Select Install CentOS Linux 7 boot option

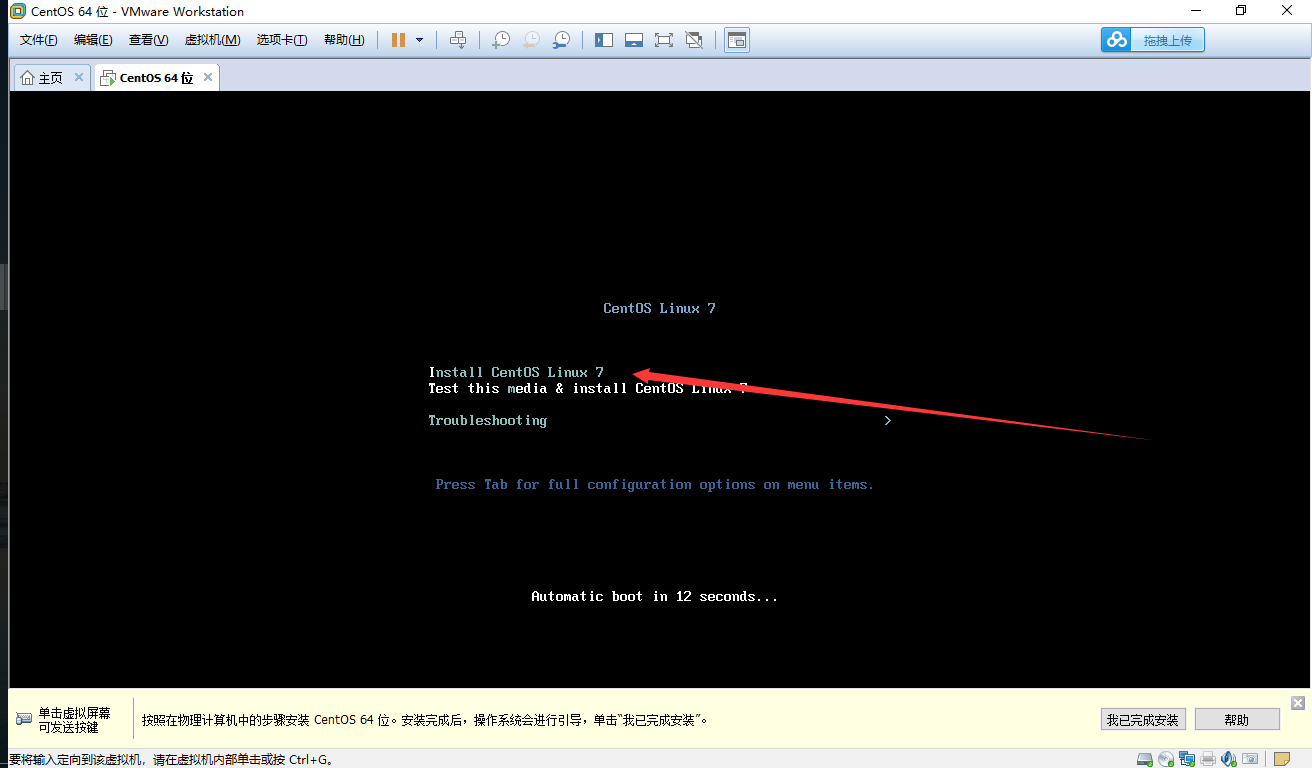516,372
